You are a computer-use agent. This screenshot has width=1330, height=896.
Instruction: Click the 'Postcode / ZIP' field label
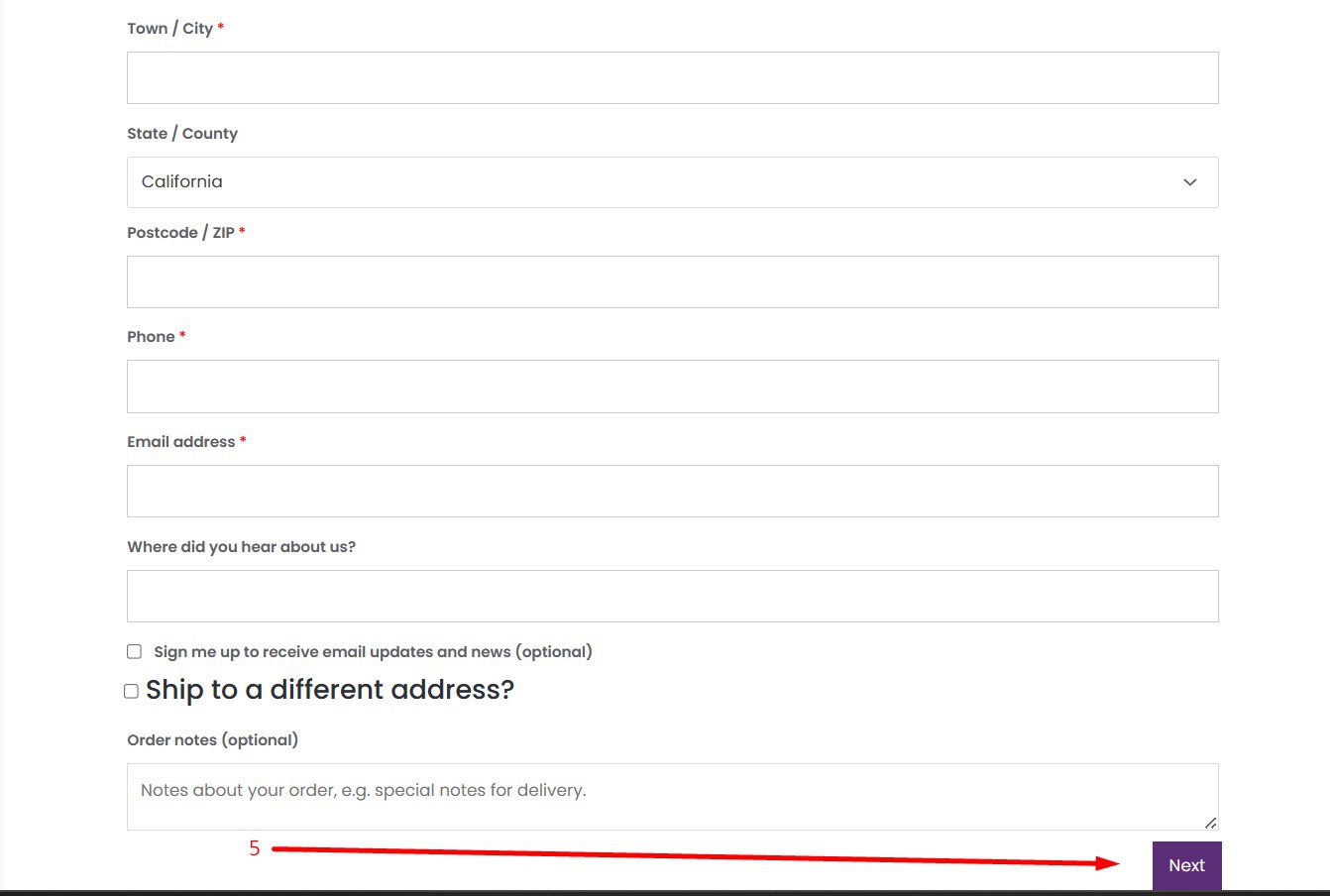coord(180,233)
